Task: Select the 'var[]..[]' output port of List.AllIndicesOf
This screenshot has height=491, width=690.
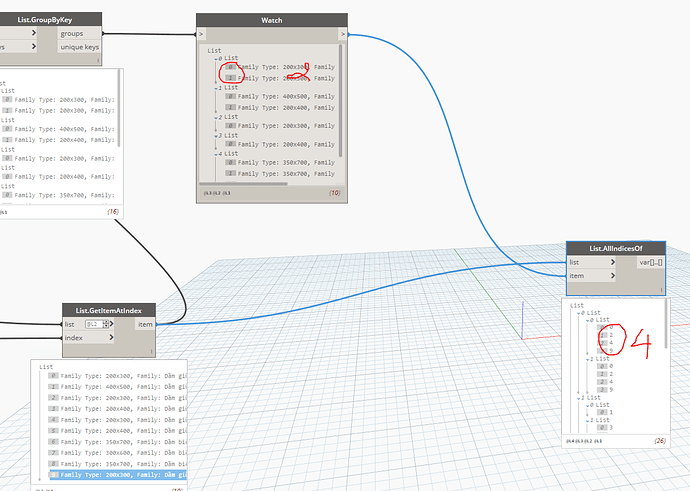Action: coord(651,262)
